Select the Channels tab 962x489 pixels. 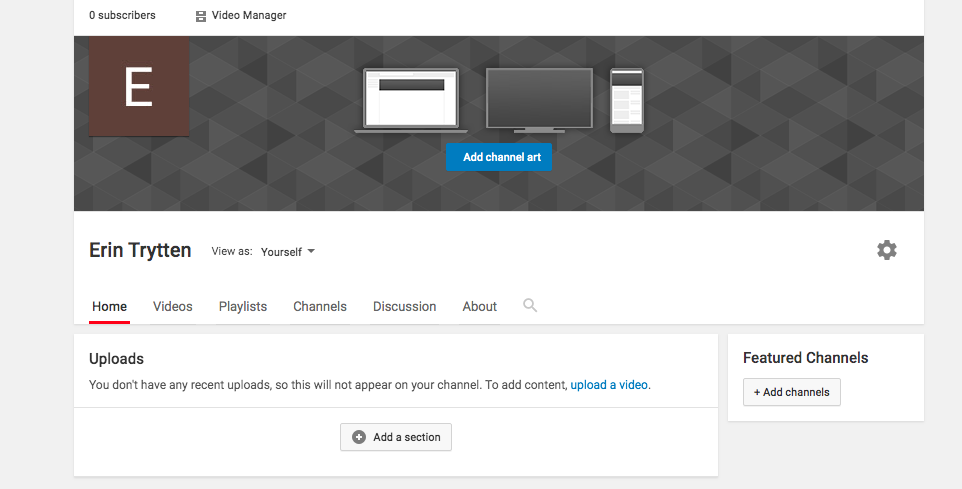click(320, 307)
